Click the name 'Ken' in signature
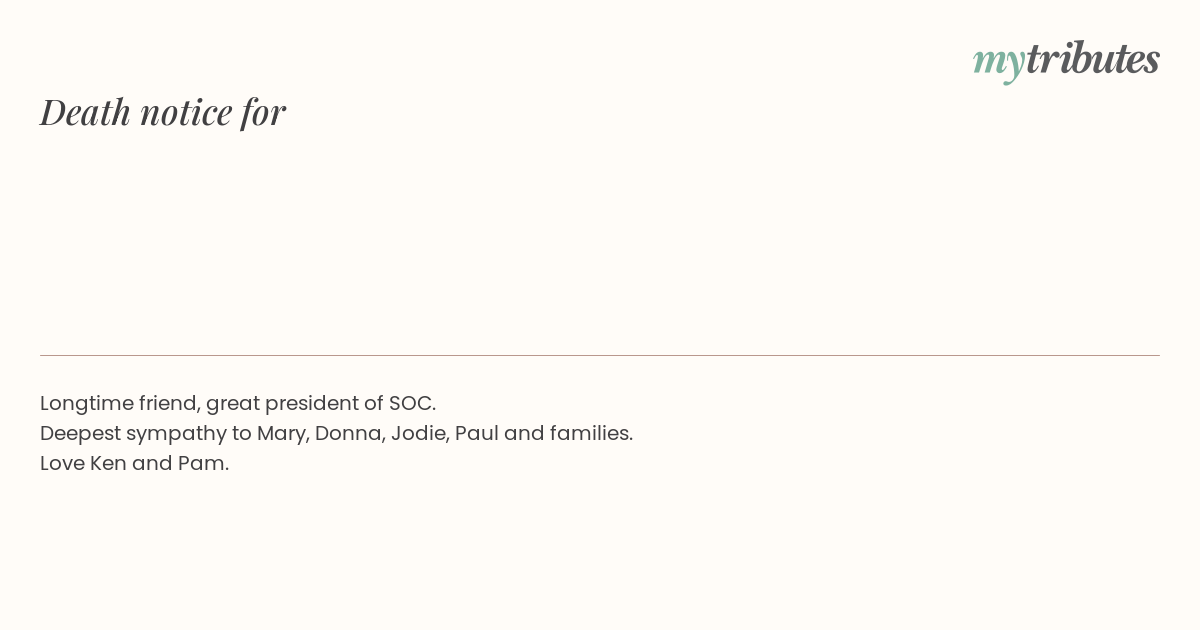This screenshot has width=1200, height=630. [108, 464]
